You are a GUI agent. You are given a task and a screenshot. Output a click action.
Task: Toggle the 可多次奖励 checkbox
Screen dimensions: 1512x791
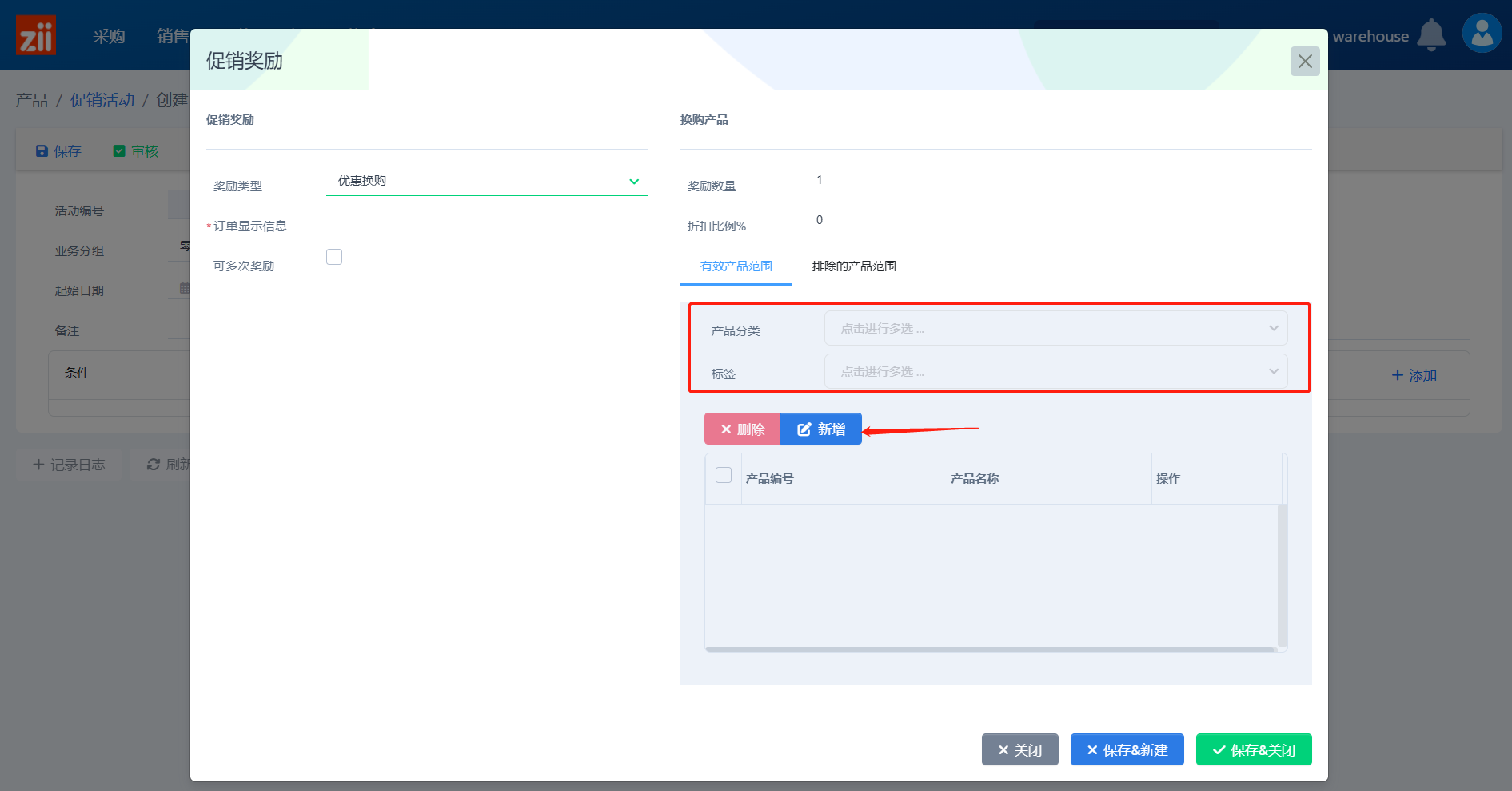334,257
